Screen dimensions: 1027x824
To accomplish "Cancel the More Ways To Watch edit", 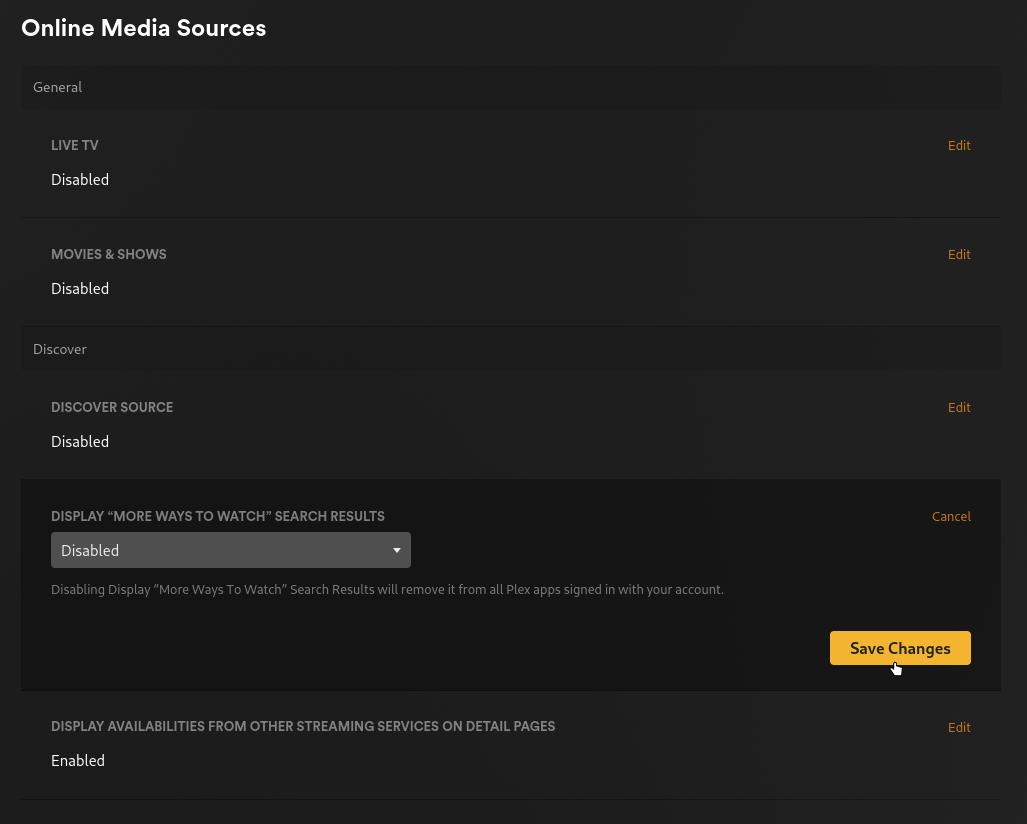I will click(950, 516).
